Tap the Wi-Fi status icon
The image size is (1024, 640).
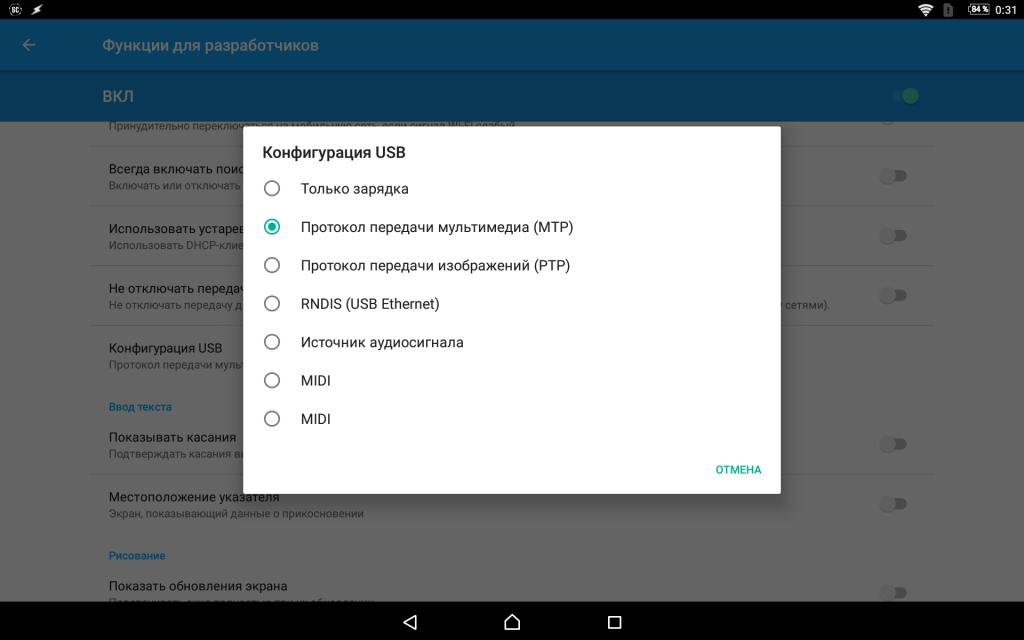[925, 10]
